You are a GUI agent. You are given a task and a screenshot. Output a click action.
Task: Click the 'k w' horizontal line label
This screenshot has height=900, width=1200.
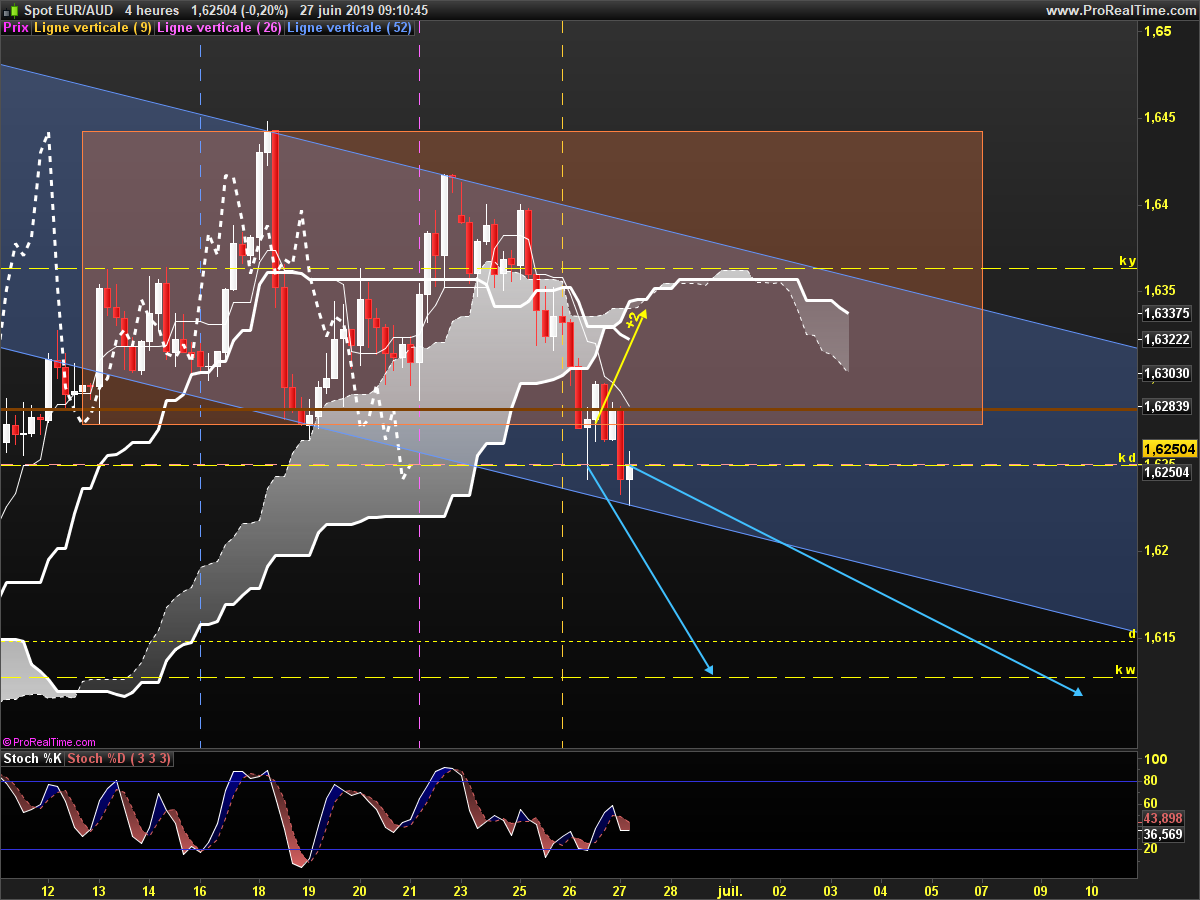click(x=1126, y=670)
